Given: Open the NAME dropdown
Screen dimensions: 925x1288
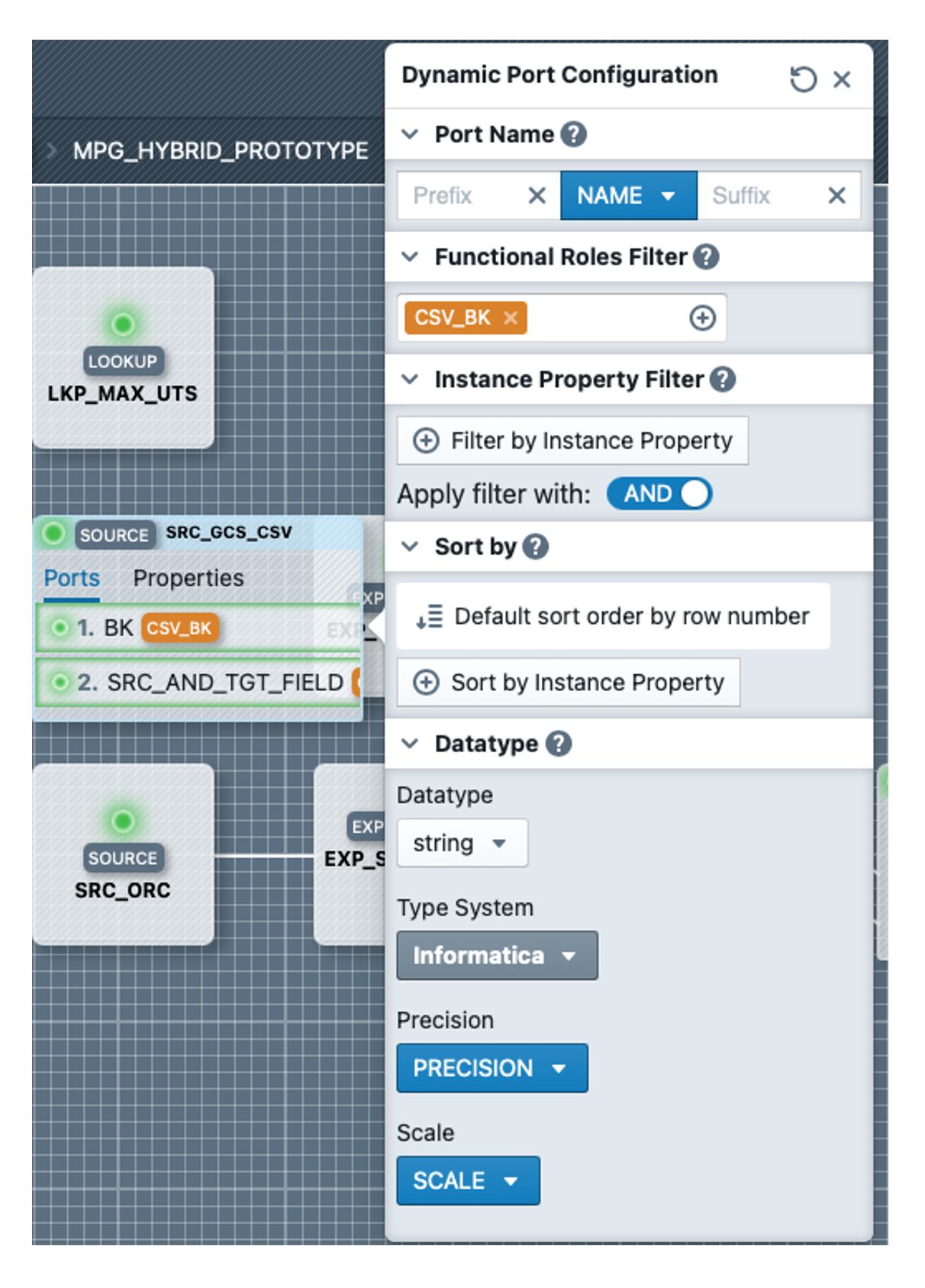Looking at the screenshot, I should pos(627,196).
